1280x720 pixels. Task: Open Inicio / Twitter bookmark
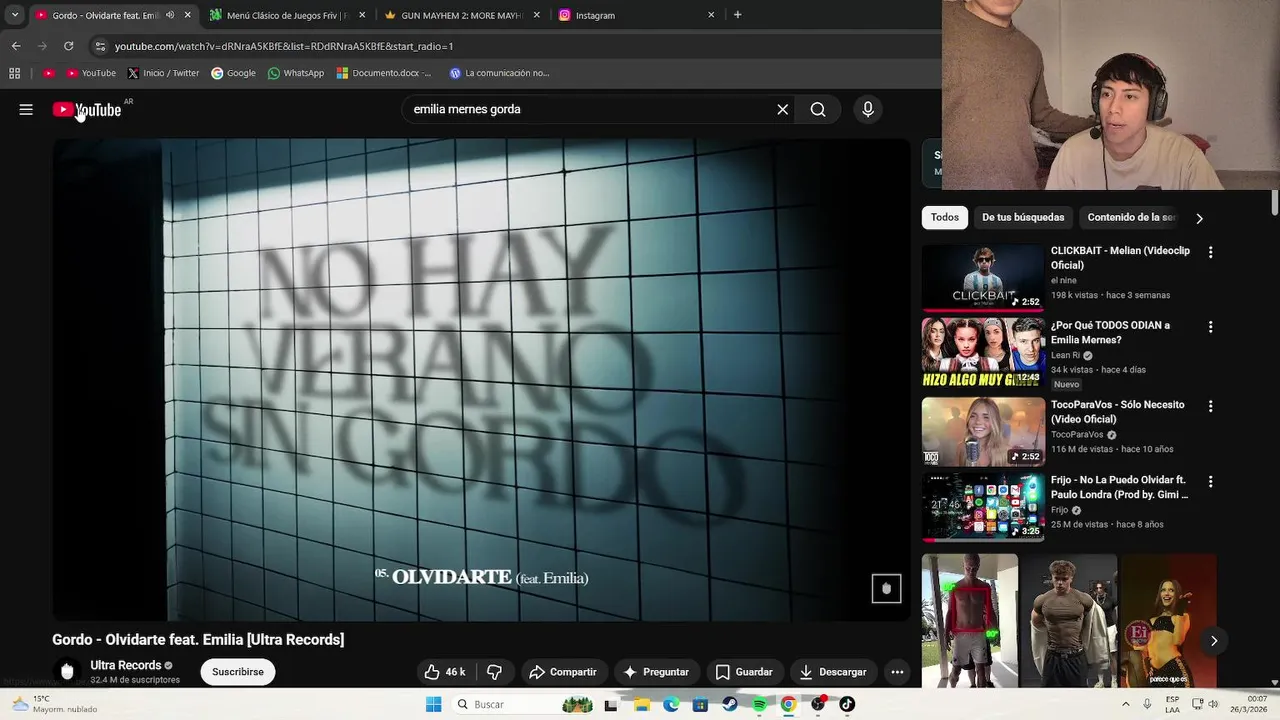[x=163, y=73]
